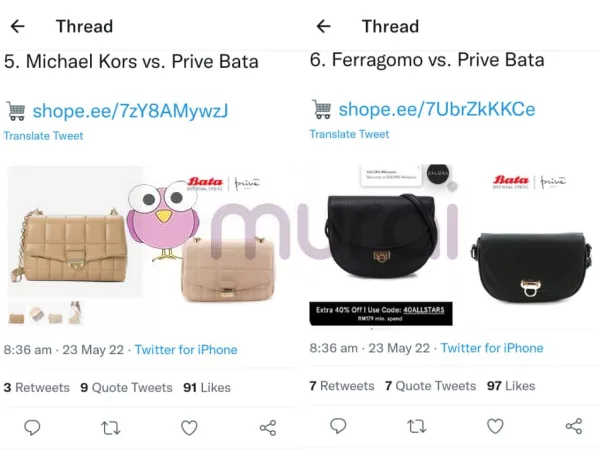Go back from the left Thread view

pyautogui.click(x=18, y=26)
